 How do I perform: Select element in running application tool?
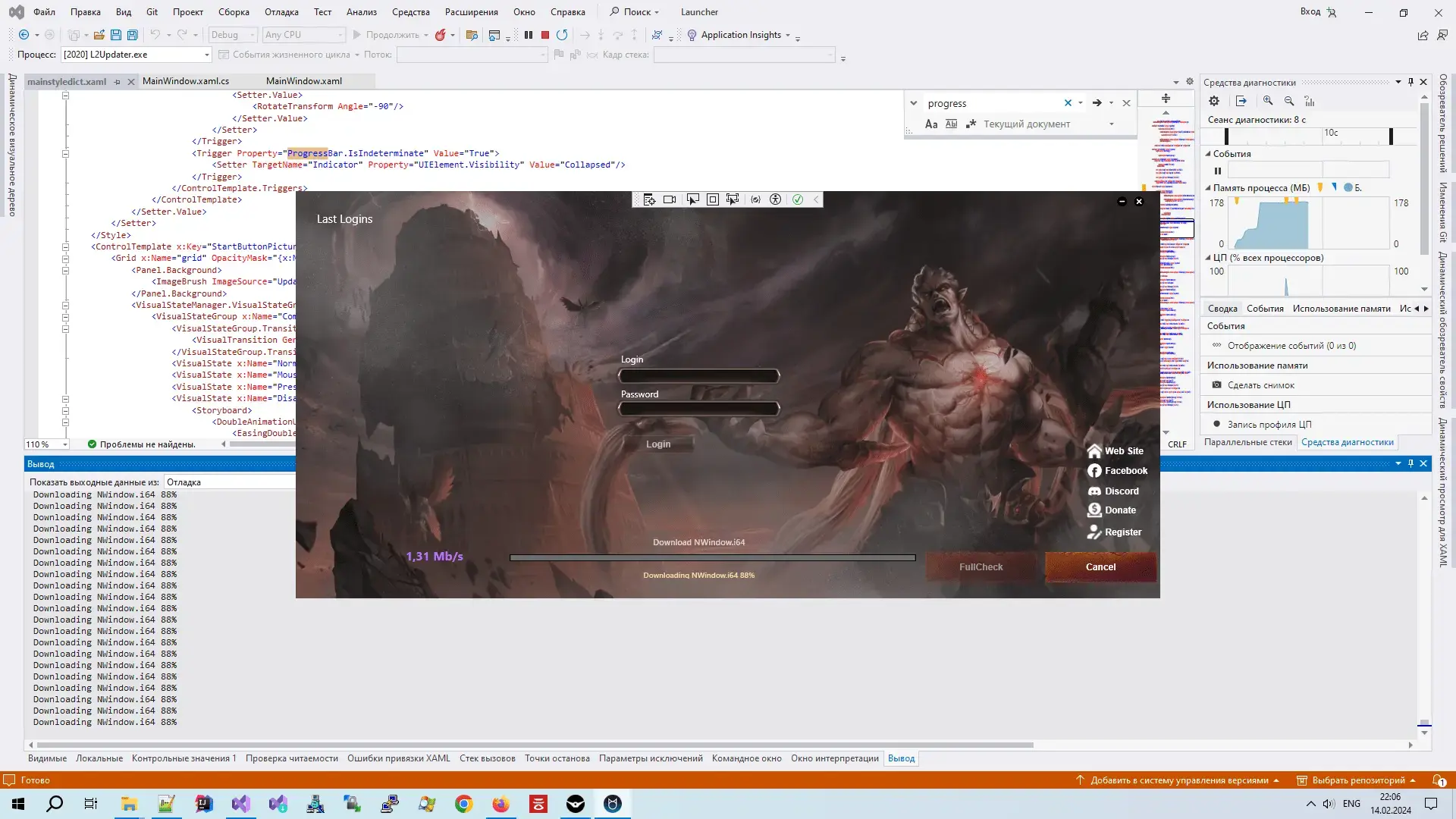692,199
